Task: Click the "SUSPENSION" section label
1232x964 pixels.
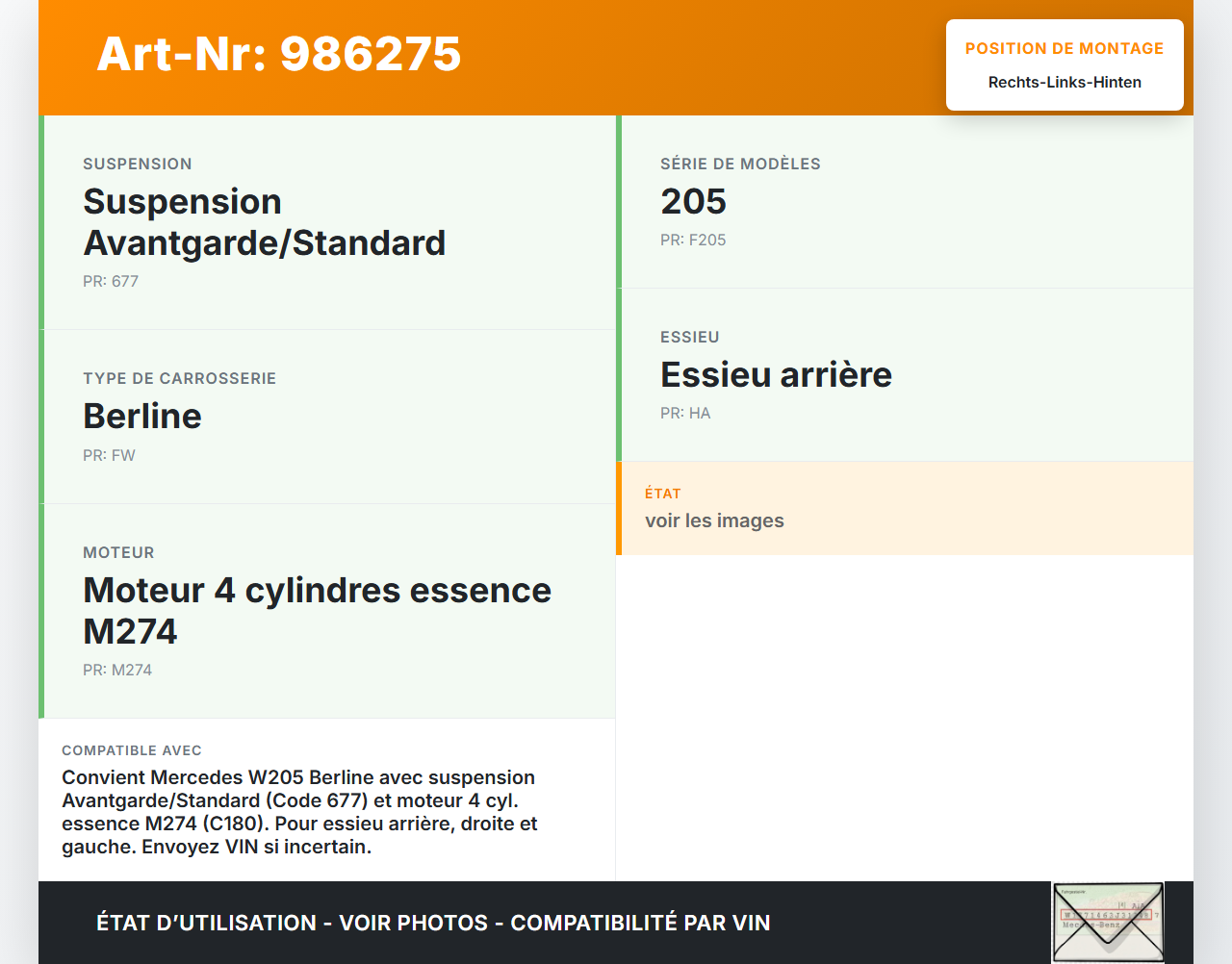Action: (138, 164)
